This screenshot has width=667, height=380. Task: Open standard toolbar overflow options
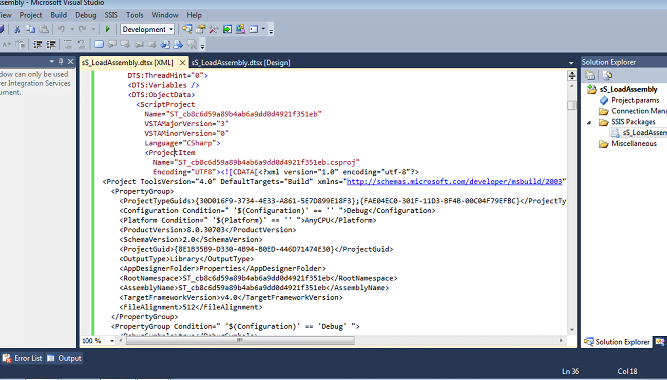271,30
